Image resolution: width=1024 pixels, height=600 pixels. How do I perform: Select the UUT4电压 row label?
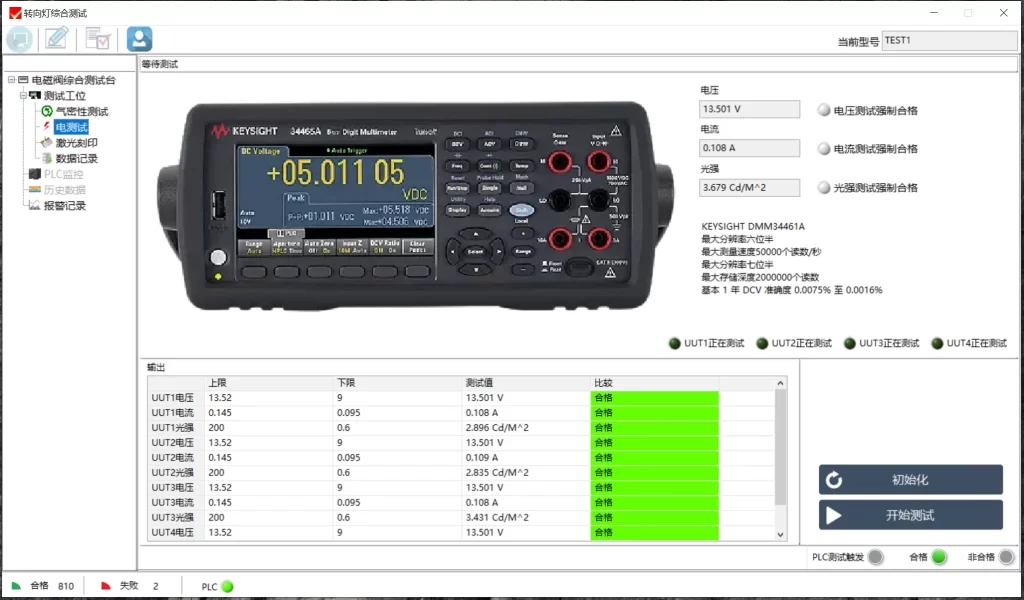(x=172, y=533)
